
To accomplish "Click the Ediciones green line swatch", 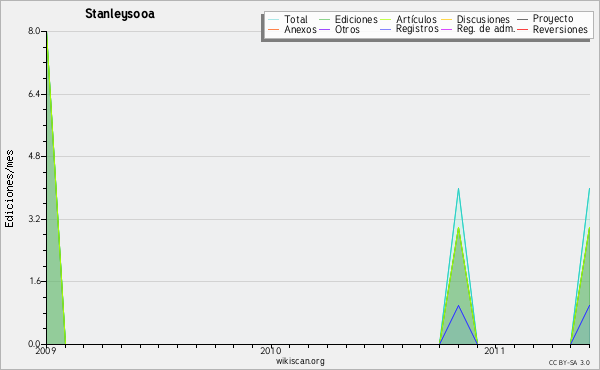I will [324, 19].
